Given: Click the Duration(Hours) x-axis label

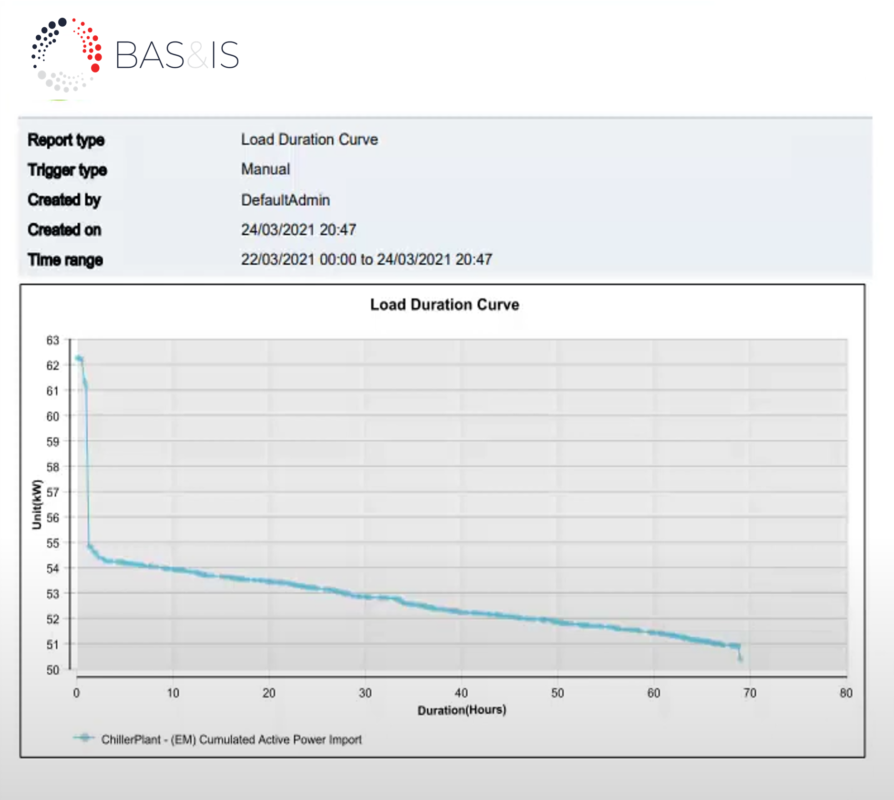Looking at the screenshot, I should point(461,710).
